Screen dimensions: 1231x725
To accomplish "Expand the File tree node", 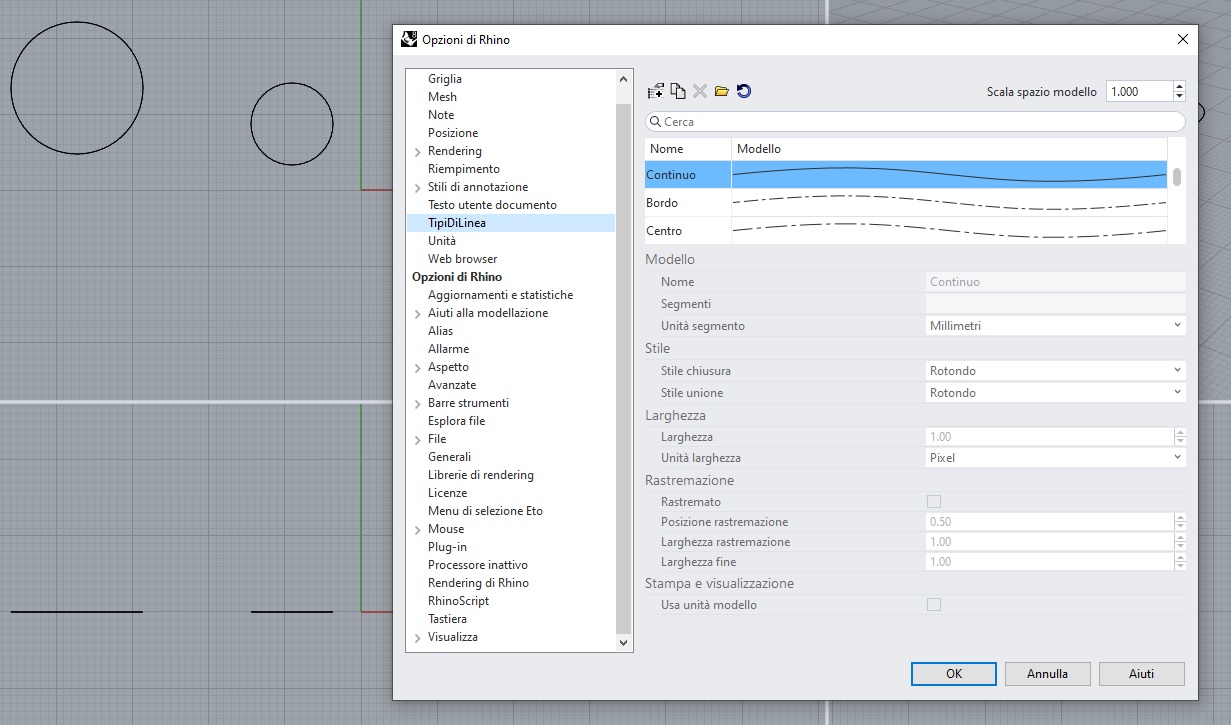I will (x=417, y=440).
